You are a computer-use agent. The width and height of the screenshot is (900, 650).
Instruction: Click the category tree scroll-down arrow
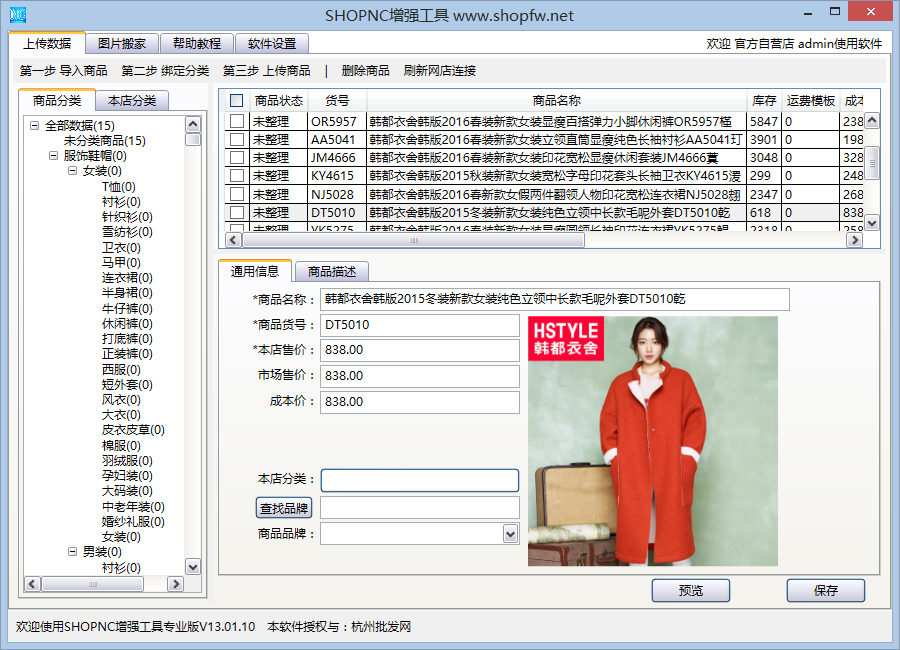coord(193,567)
